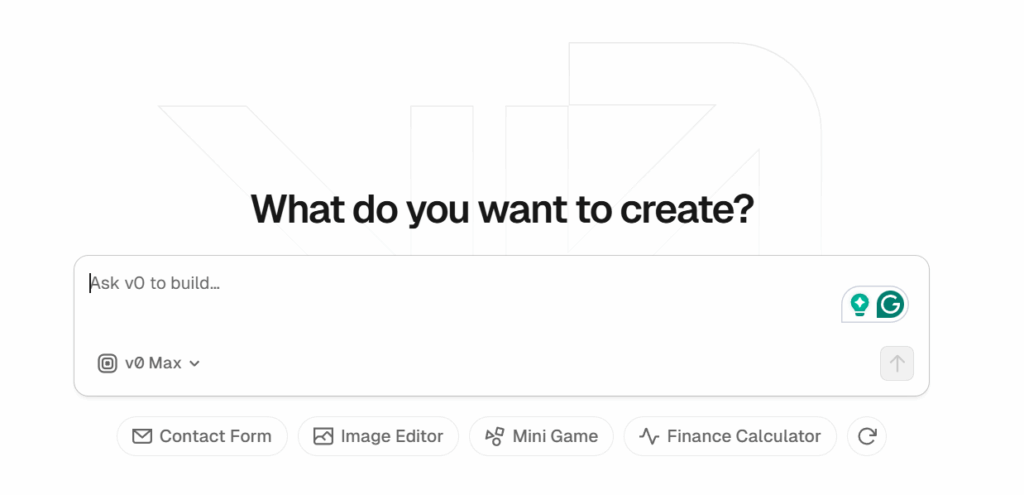Click the envelope icon on Contact Form
Viewport: 1024px width, 495px height.
coord(142,436)
